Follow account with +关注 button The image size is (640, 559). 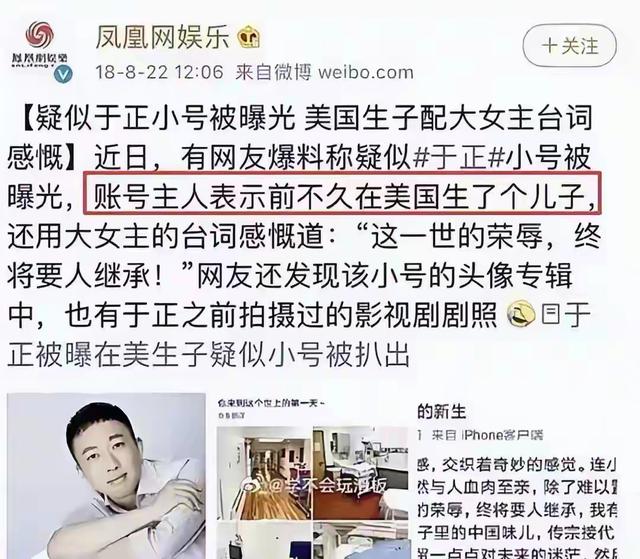[x=570, y=46]
